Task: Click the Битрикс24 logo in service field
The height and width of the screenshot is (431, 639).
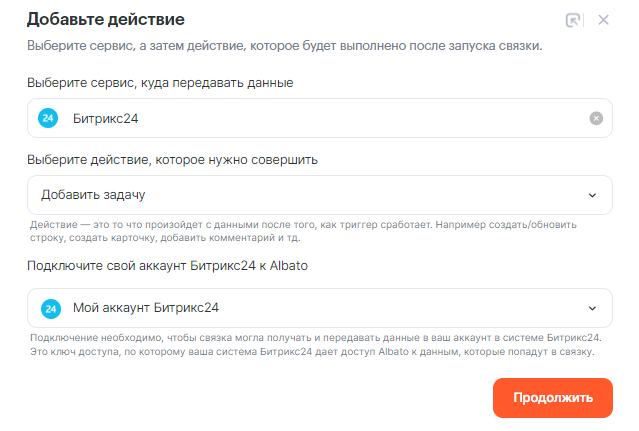Action: 49,118
